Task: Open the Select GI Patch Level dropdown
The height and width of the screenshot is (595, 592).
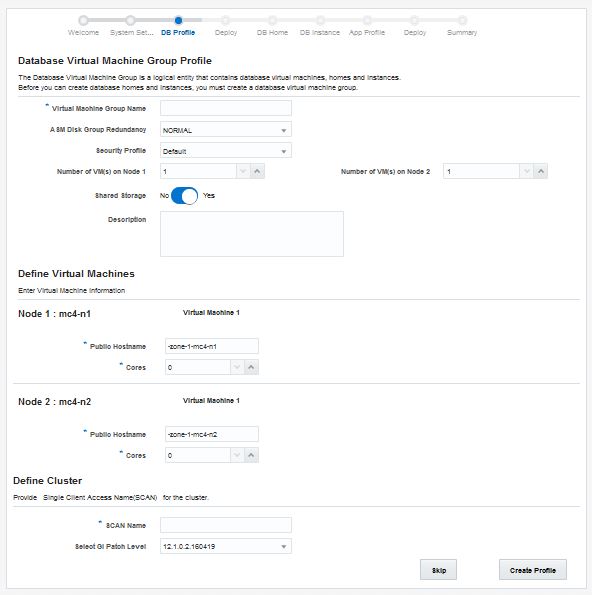Action: [226, 546]
